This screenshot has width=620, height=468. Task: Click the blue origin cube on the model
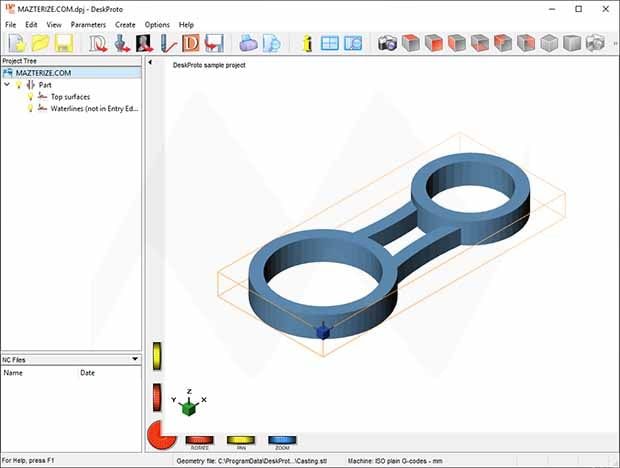(x=323, y=332)
